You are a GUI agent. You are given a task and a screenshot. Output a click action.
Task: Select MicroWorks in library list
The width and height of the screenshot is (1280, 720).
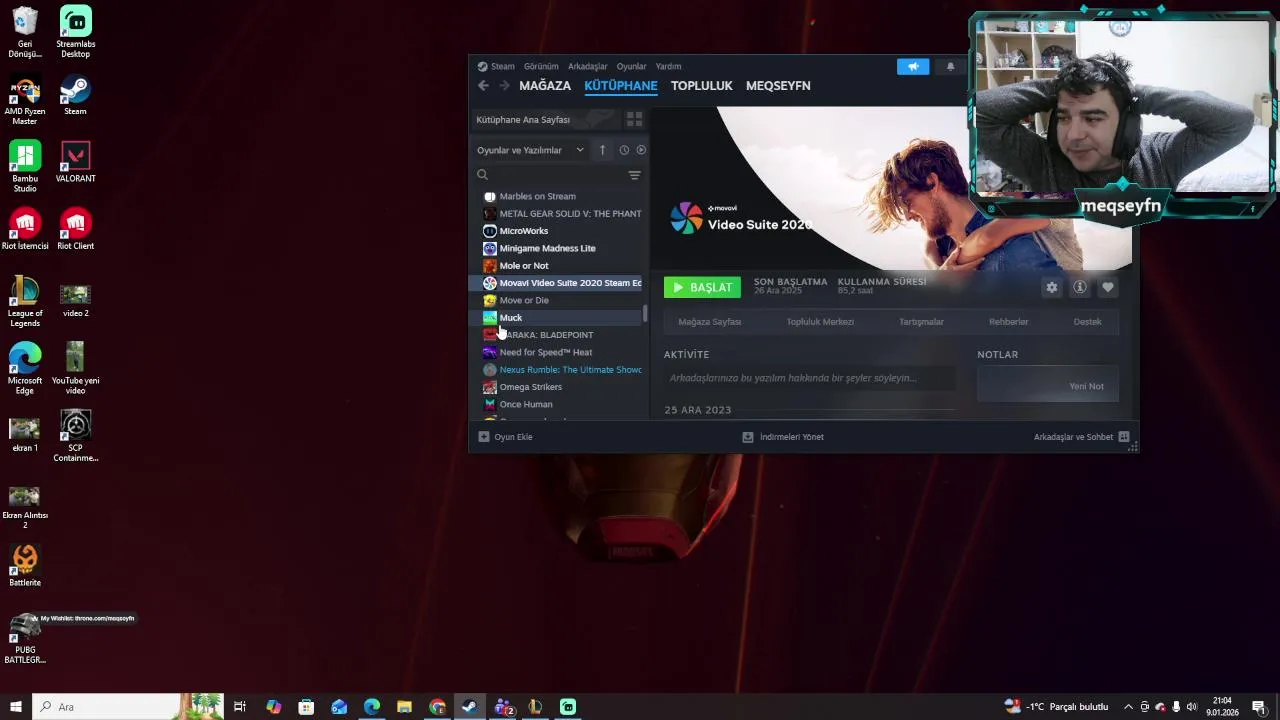(558, 231)
